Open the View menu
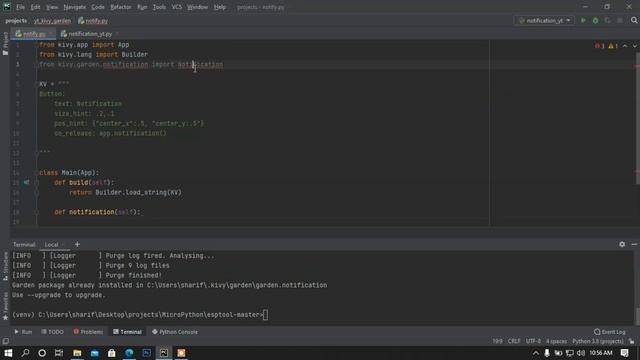The width and height of the screenshot is (640, 360). click(x=52, y=7)
